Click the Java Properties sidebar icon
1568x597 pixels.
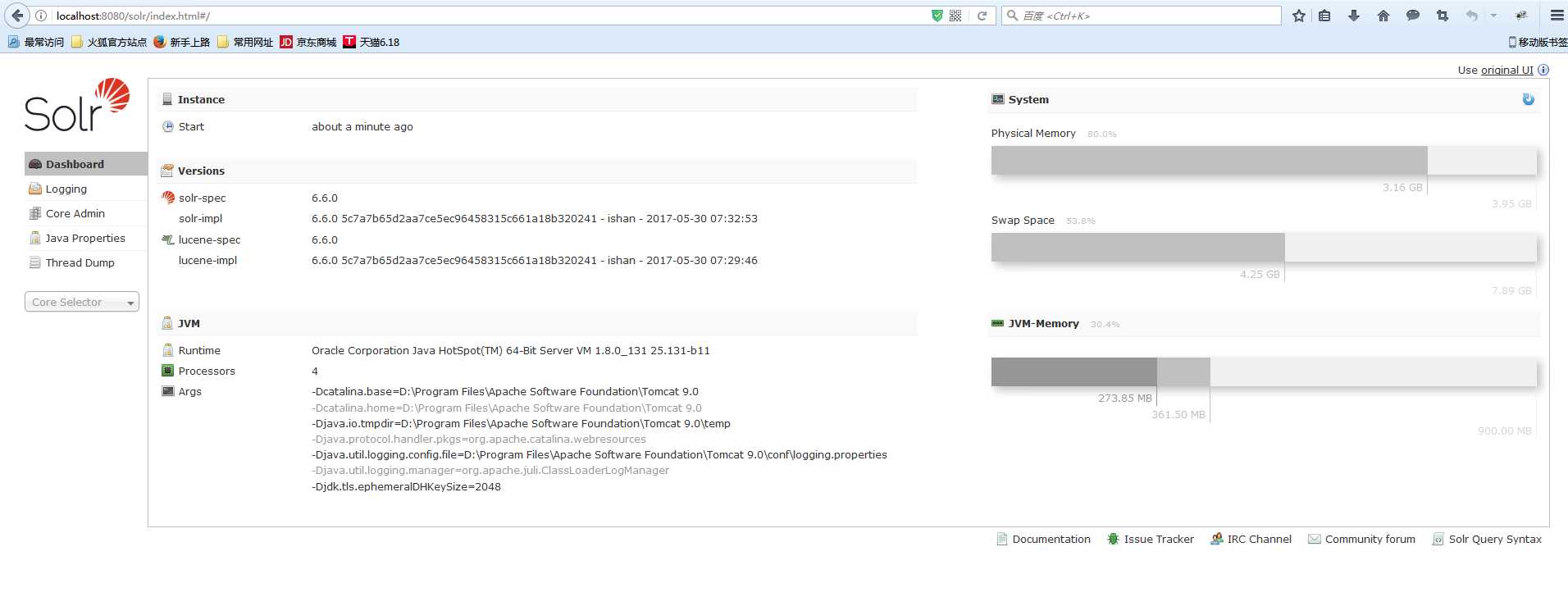pos(35,238)
